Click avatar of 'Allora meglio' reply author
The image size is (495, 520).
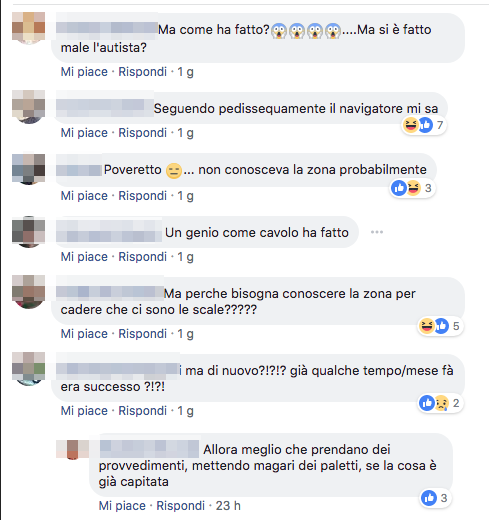(x=72, y=449)
